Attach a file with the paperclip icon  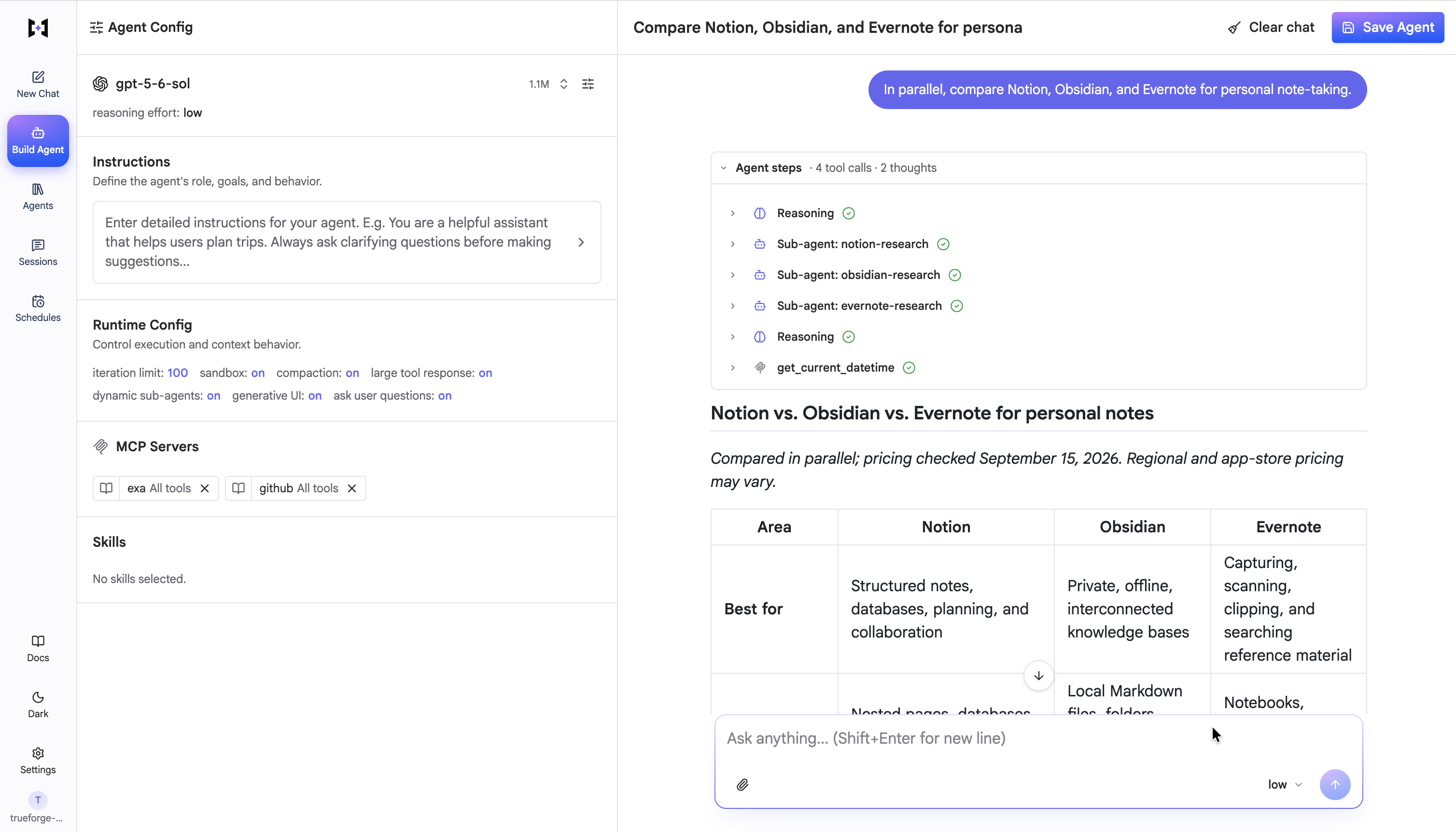tap(742, 785)
